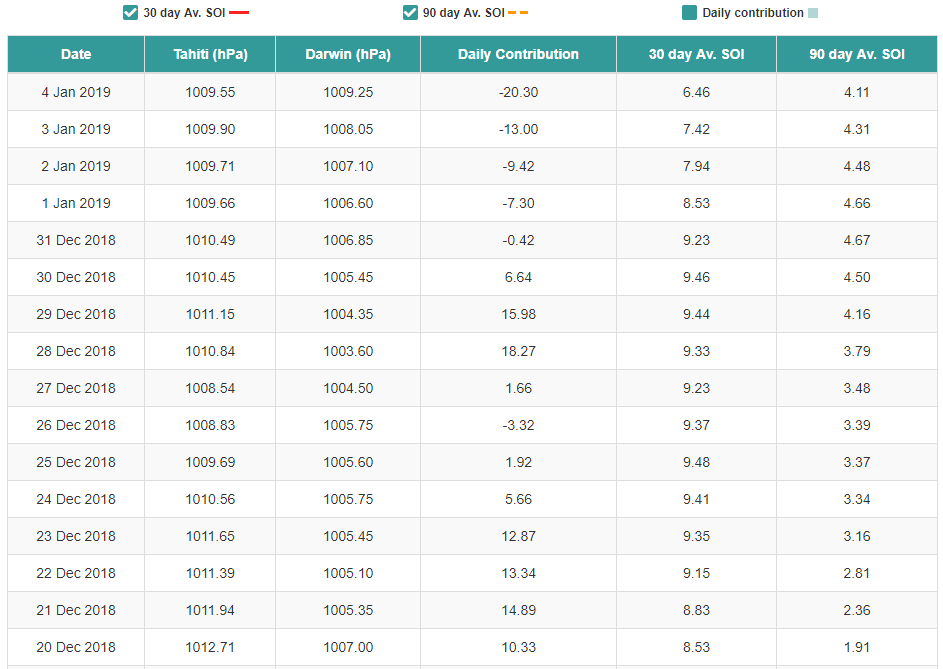Click the orange dashed 90 day legend line
943x669 pixels.
click(x=518, y=13)
